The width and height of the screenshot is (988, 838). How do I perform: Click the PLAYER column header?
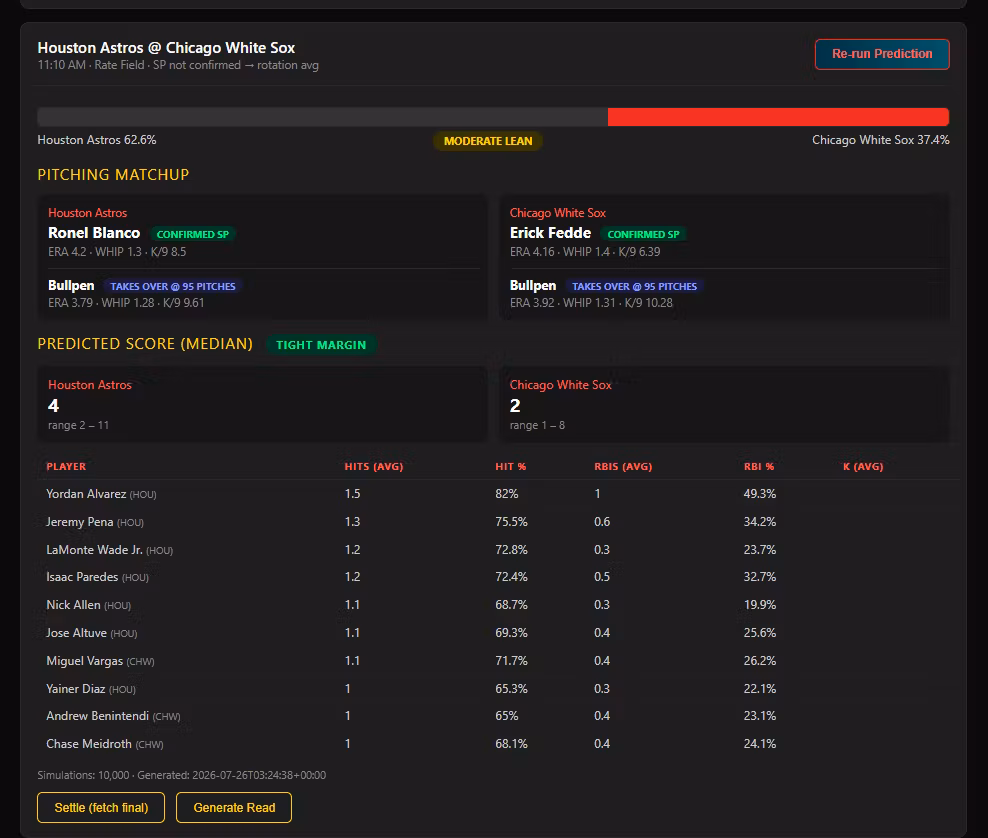click(66, 466)
